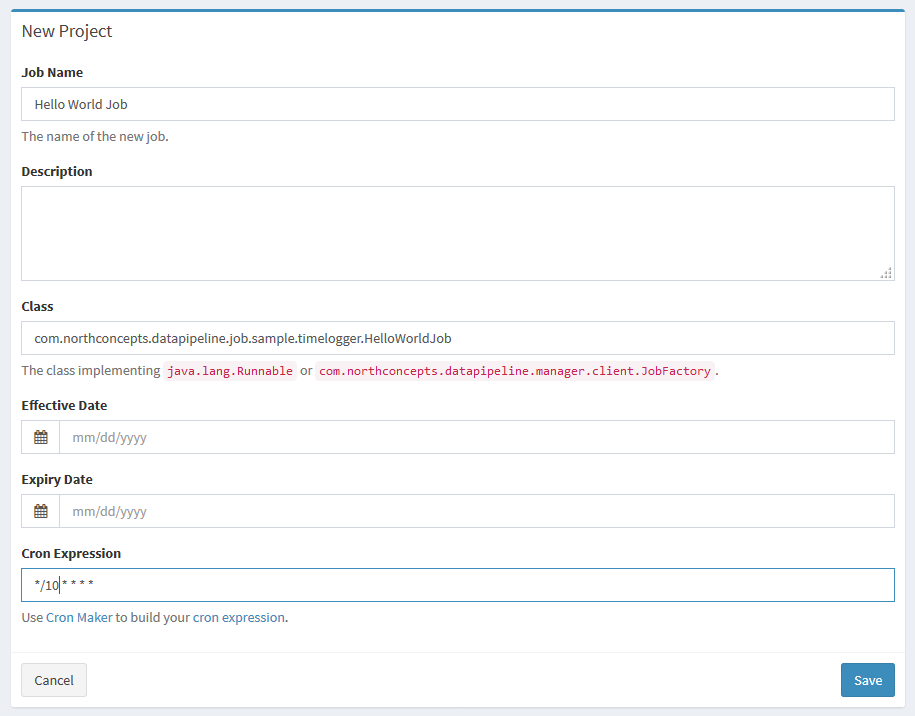915x716 pixels.
Task: Click the New Project heading
Action: coord(67,31)
